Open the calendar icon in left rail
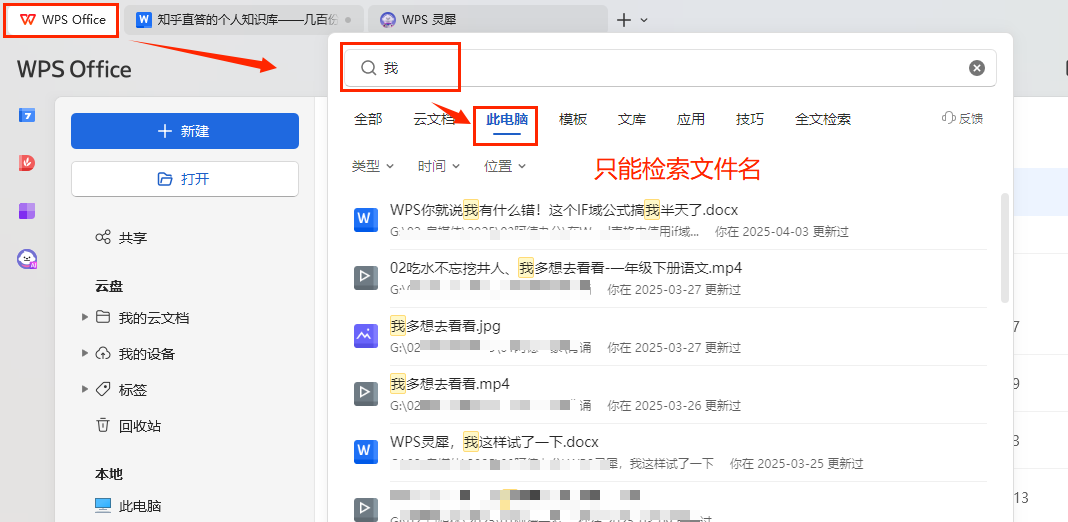The width and height of the screenshot is (1068, 522). tap(27, 115)
